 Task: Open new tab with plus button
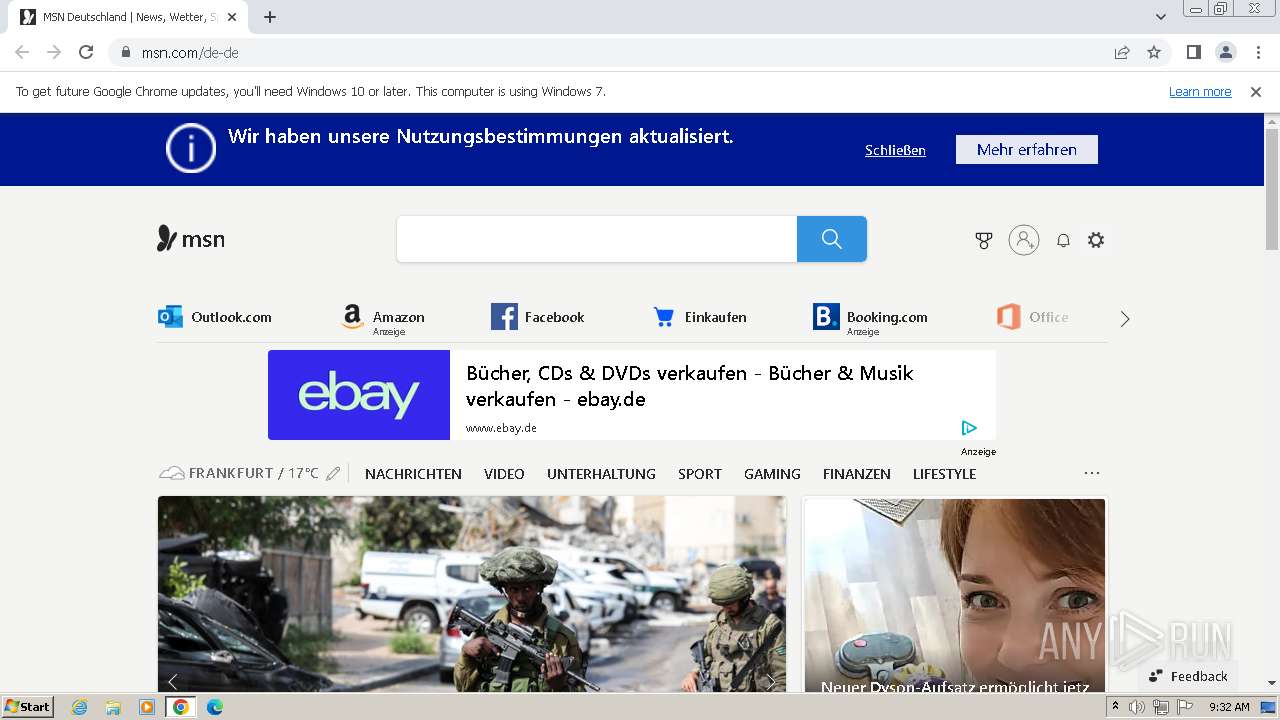270,17
